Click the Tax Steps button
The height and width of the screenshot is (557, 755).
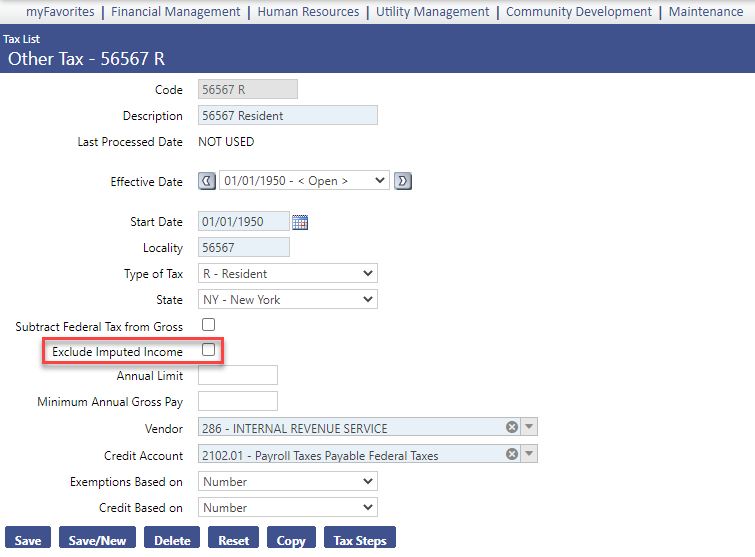click(x=359, y=540)
